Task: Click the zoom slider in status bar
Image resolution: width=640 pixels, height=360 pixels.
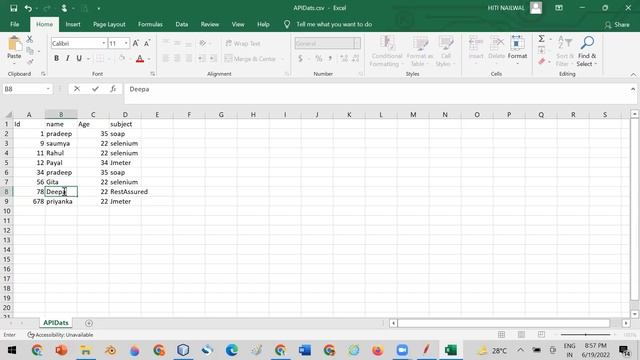Action: [585, 335]
